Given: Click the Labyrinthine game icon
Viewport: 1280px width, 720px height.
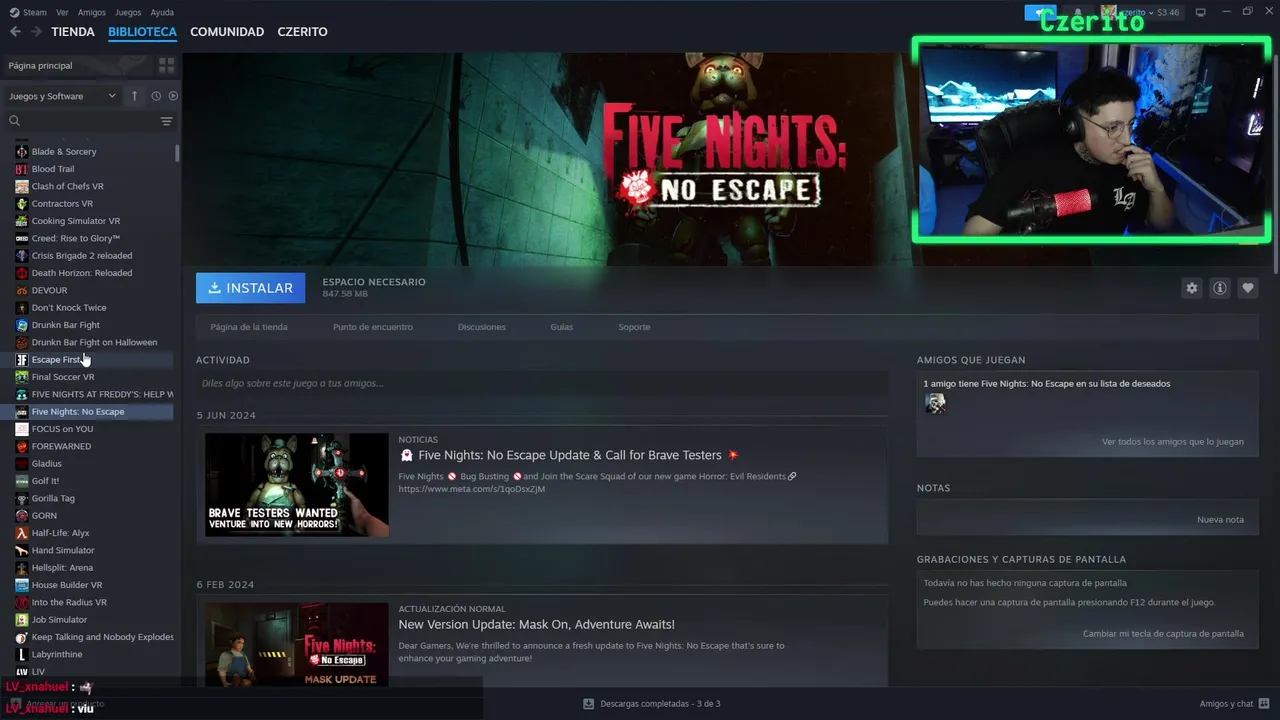Looking at the screenshot, I should coord(22,654).
